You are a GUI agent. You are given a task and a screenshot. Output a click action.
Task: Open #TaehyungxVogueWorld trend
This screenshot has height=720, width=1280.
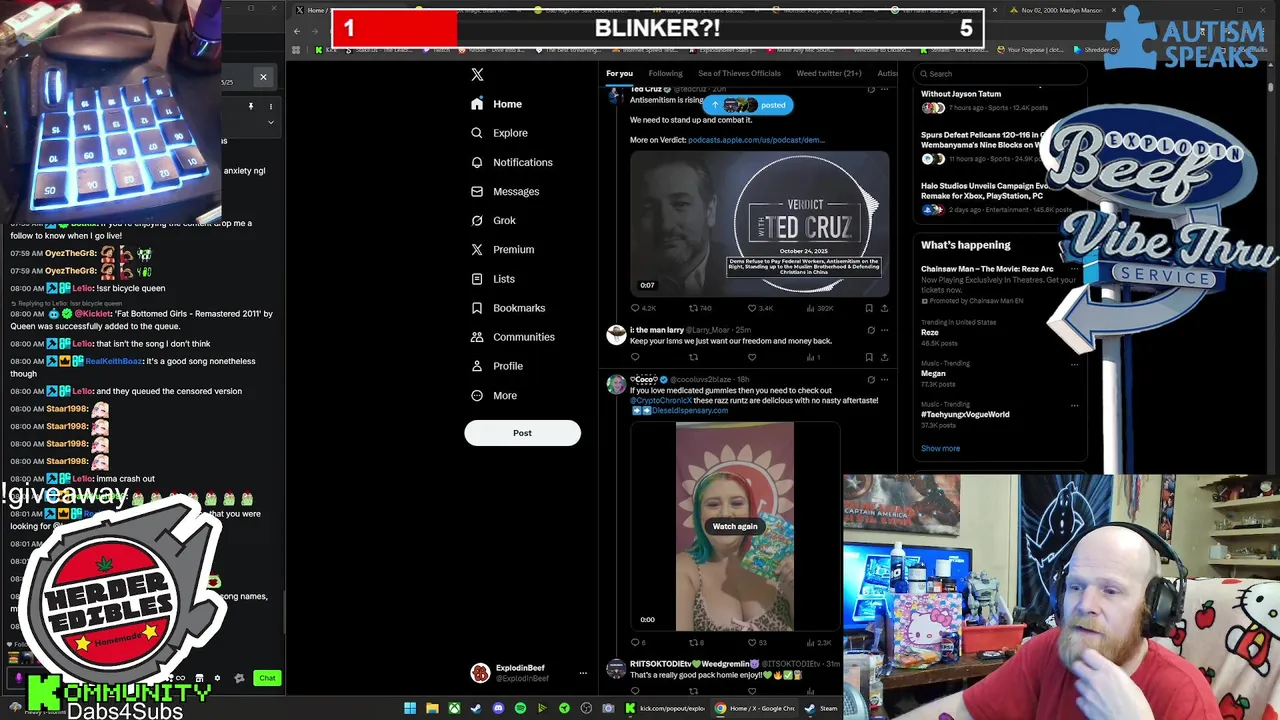tap(965, 414)
